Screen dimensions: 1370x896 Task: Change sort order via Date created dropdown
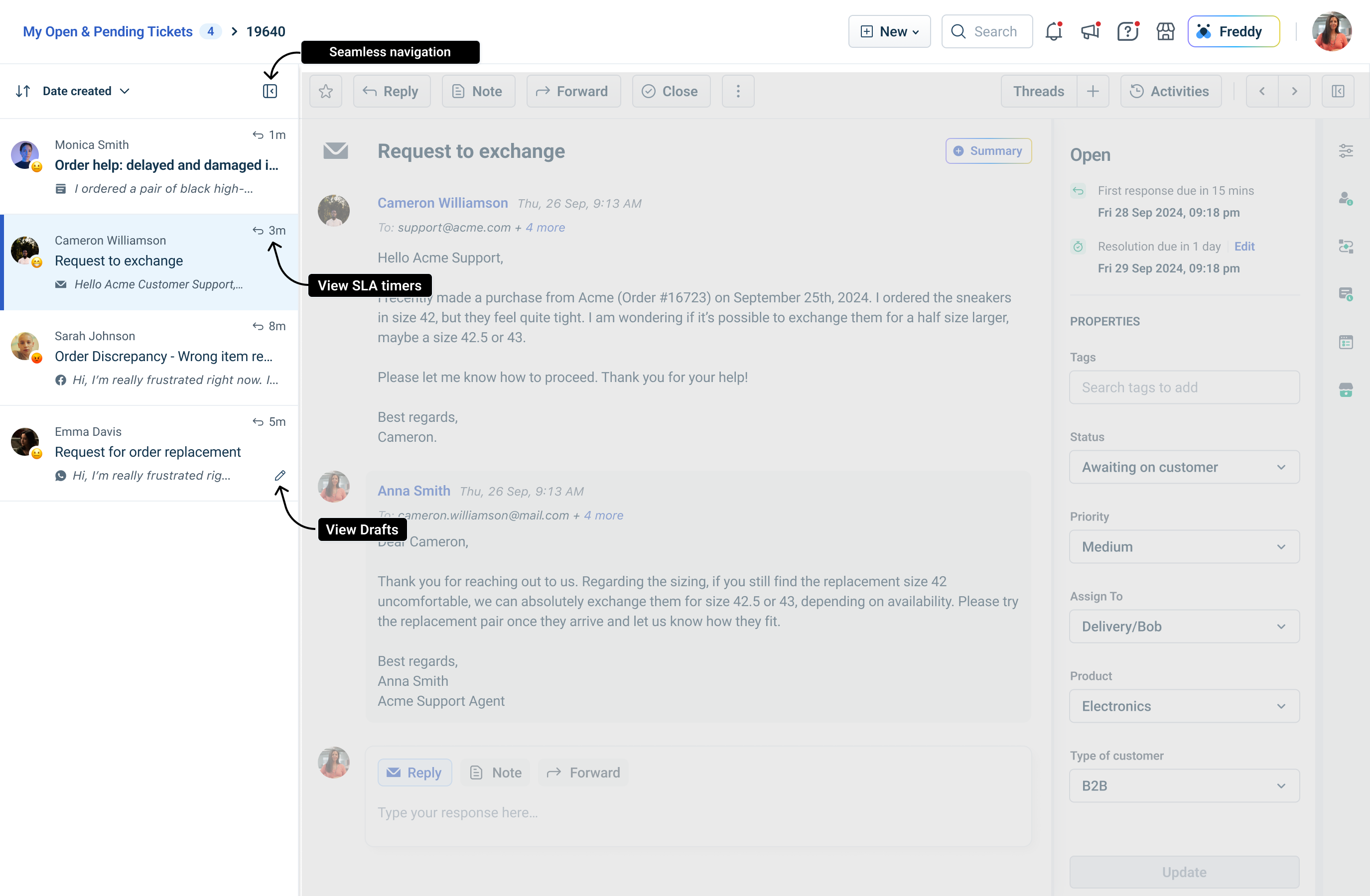coord(85,91)
